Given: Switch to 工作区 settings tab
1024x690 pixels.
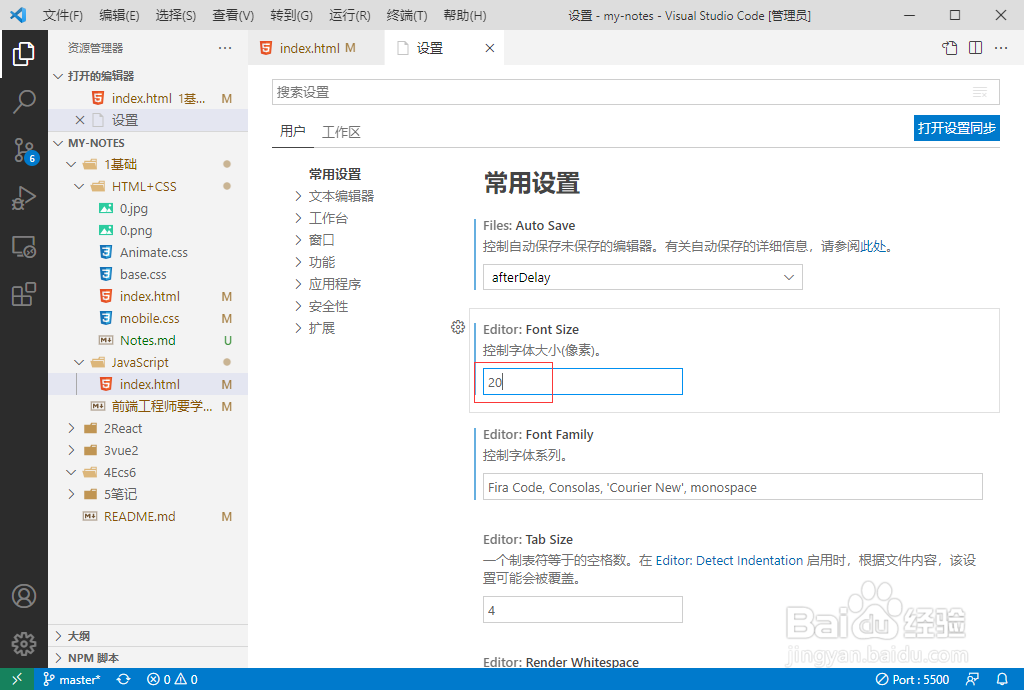Looking at the screenshot, I should [341, 132].
